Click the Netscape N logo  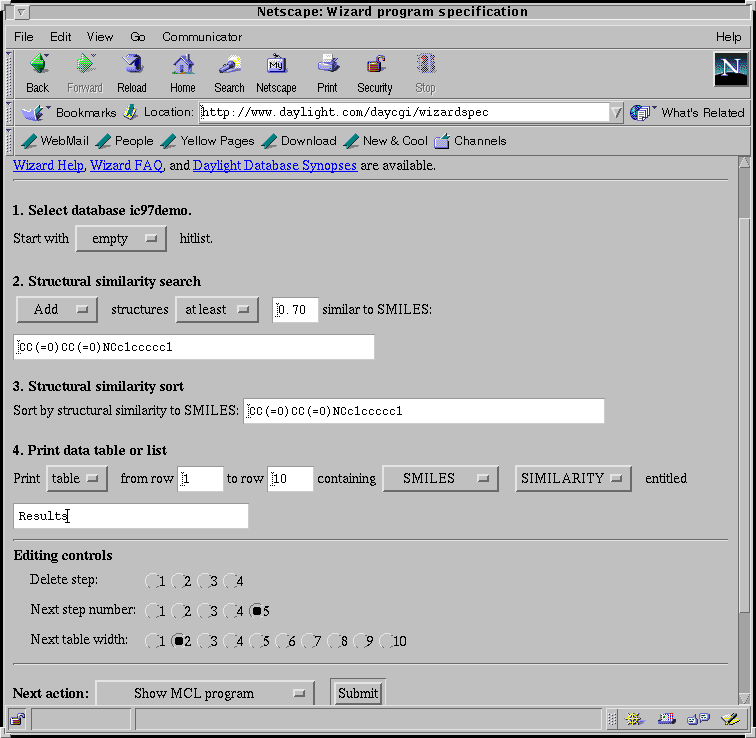730,70
